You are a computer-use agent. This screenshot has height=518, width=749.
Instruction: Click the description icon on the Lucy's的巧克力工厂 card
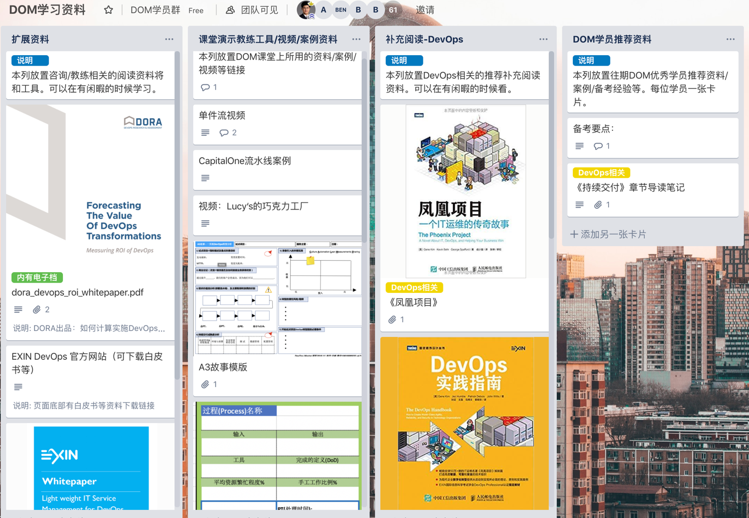(x=205, y=223)
